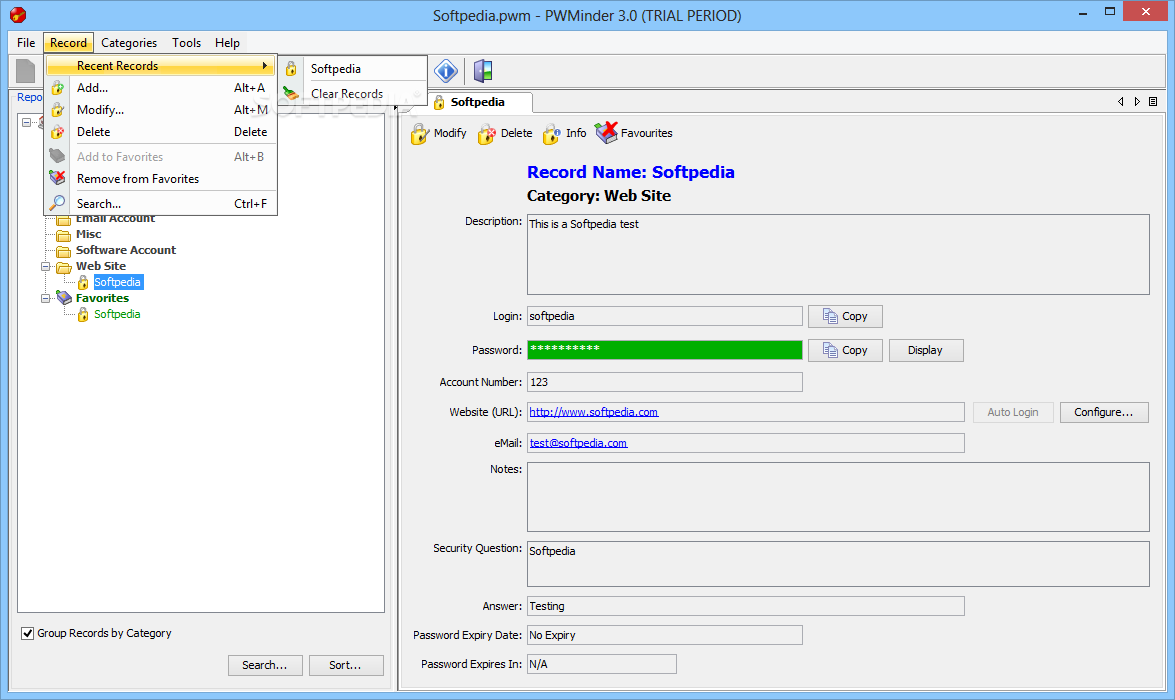The image size is (1175, 700).
Task: Click the Answer field showing Testing
Action: 746,606
